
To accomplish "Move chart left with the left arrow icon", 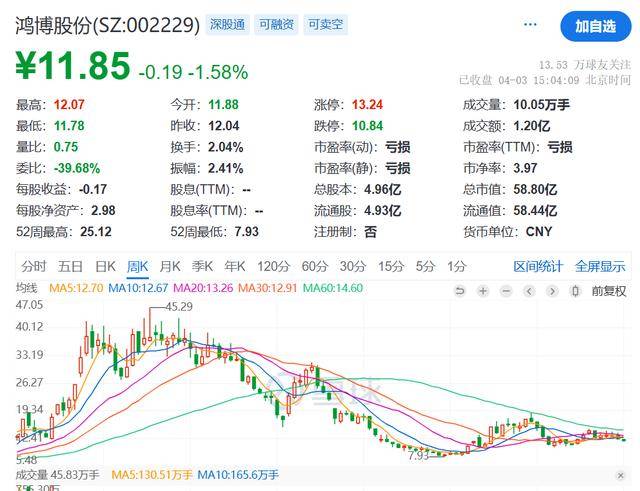I will 529,291.
